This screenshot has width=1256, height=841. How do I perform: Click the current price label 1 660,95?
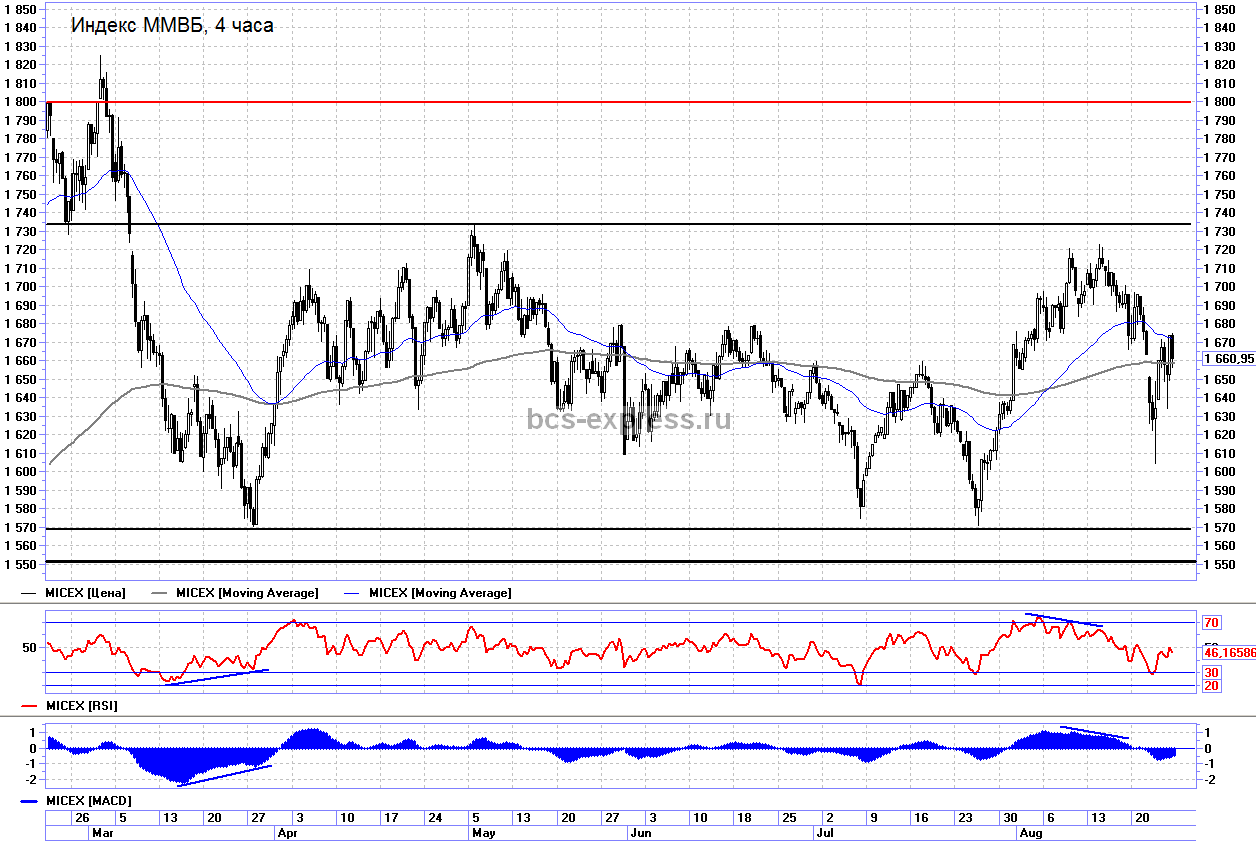(x=1228, y=359)
